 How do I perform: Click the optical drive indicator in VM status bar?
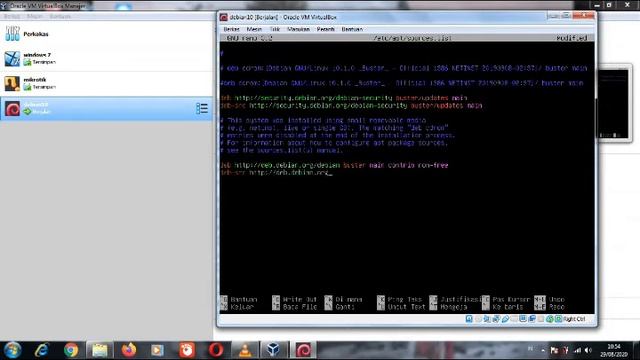(x=478, y=319)
